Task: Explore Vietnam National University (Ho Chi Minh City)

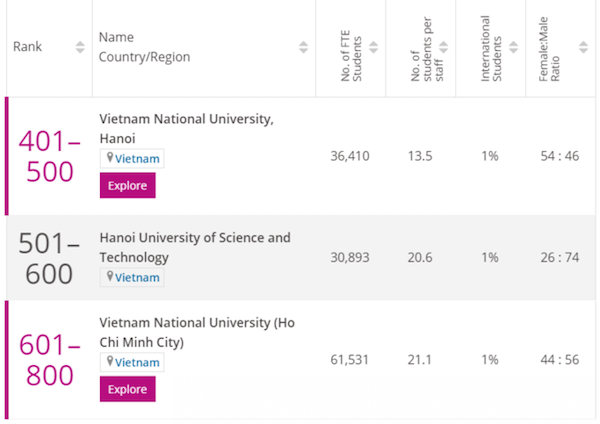Action: click(x=127, y=389)
